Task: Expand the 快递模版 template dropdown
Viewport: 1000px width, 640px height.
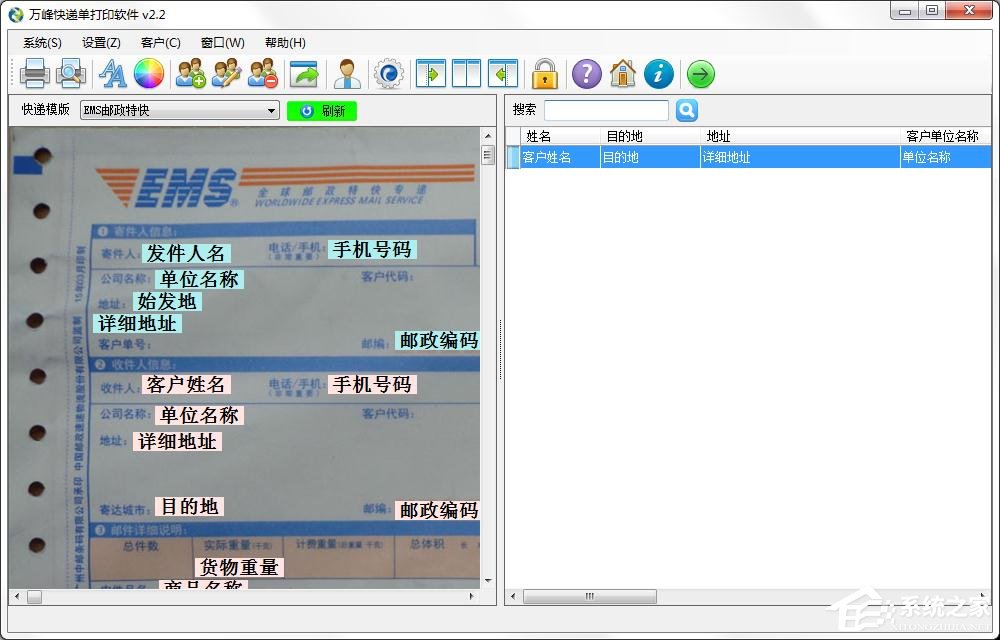Action: [272, 111]
